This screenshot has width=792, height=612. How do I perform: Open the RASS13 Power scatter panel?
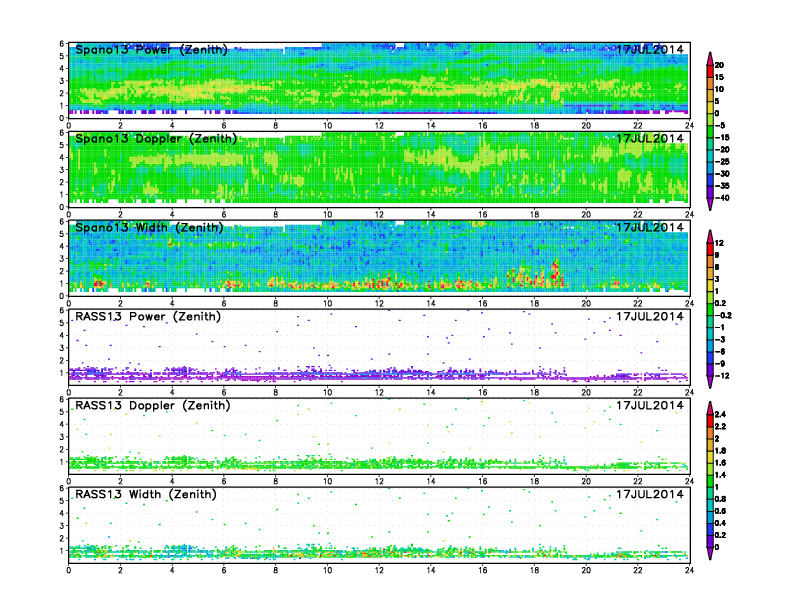379,347
